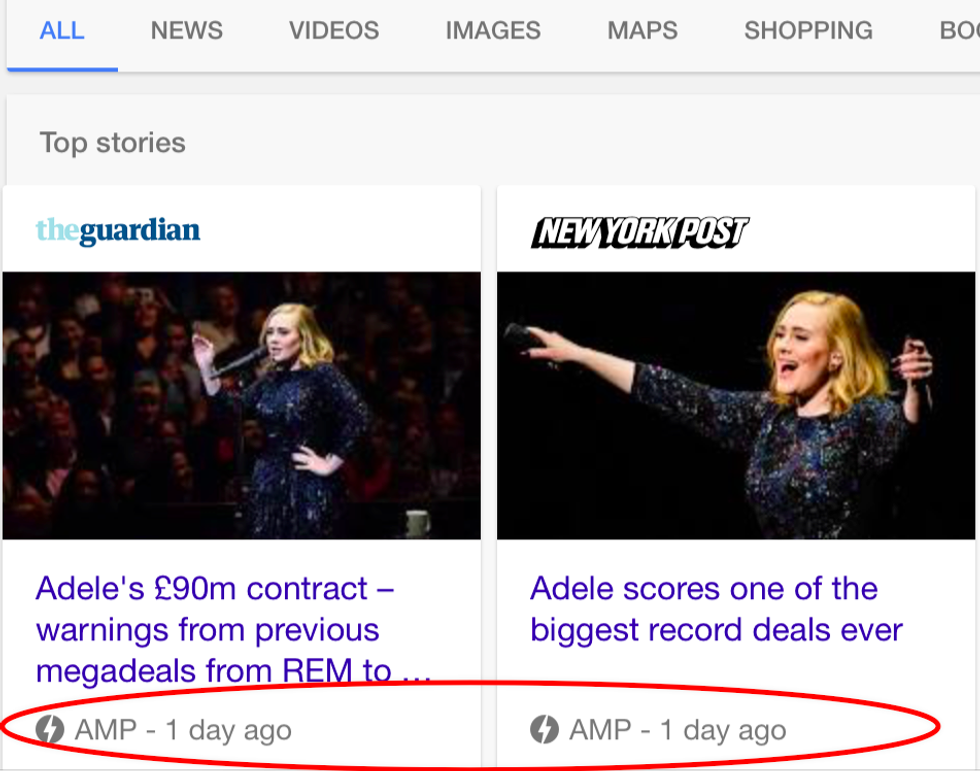Go to the VIDEOS tab
This screenshot has height=771, width=980.
pyautogui.click(x=334, y=31)
